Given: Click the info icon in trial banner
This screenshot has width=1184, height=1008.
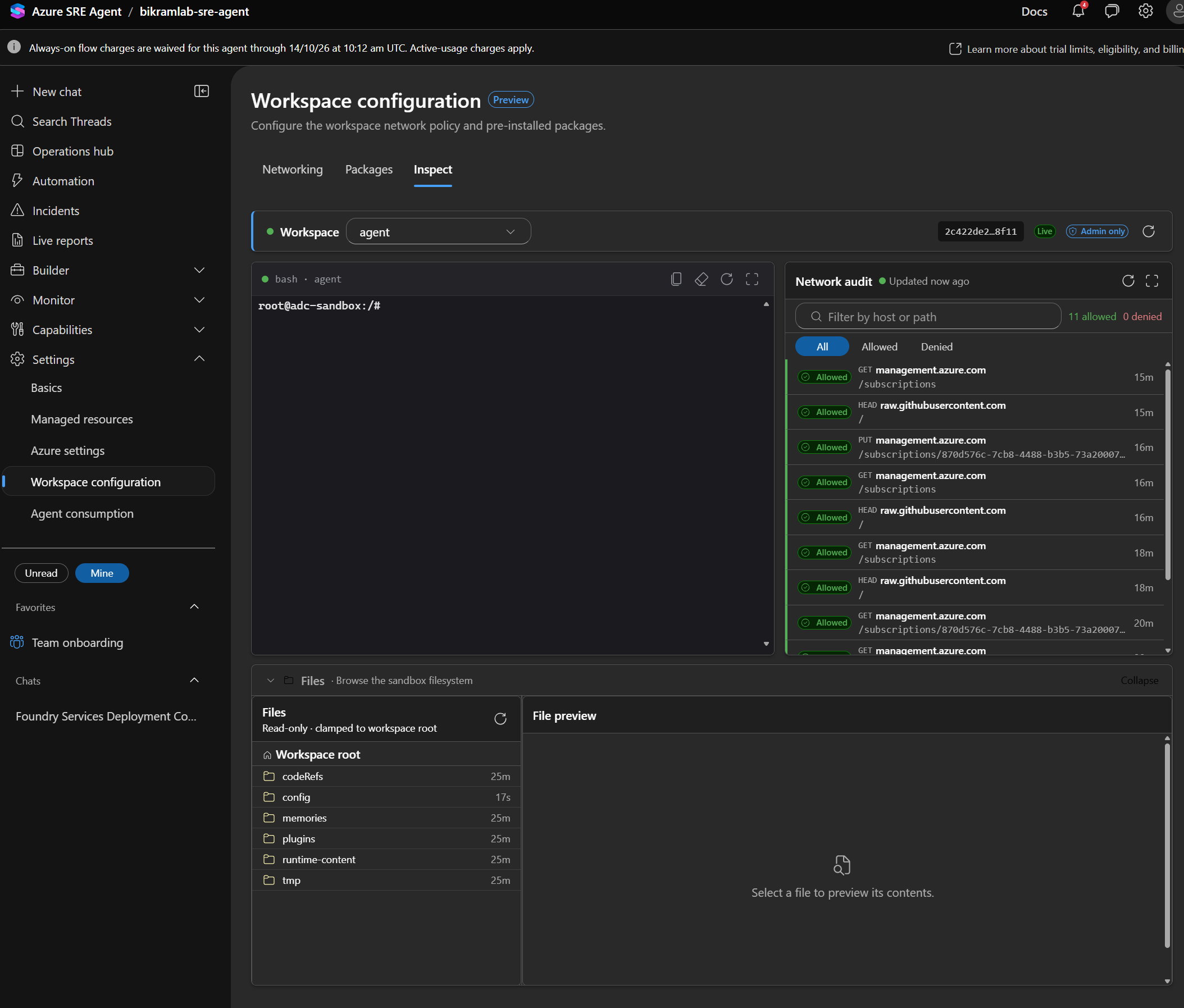Looking at the screenshot, I should 14,47.
